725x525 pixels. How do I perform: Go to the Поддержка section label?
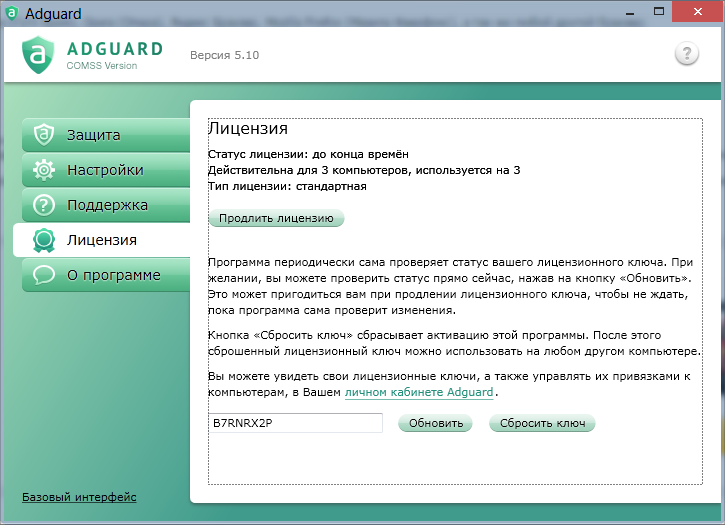(107, 205)
